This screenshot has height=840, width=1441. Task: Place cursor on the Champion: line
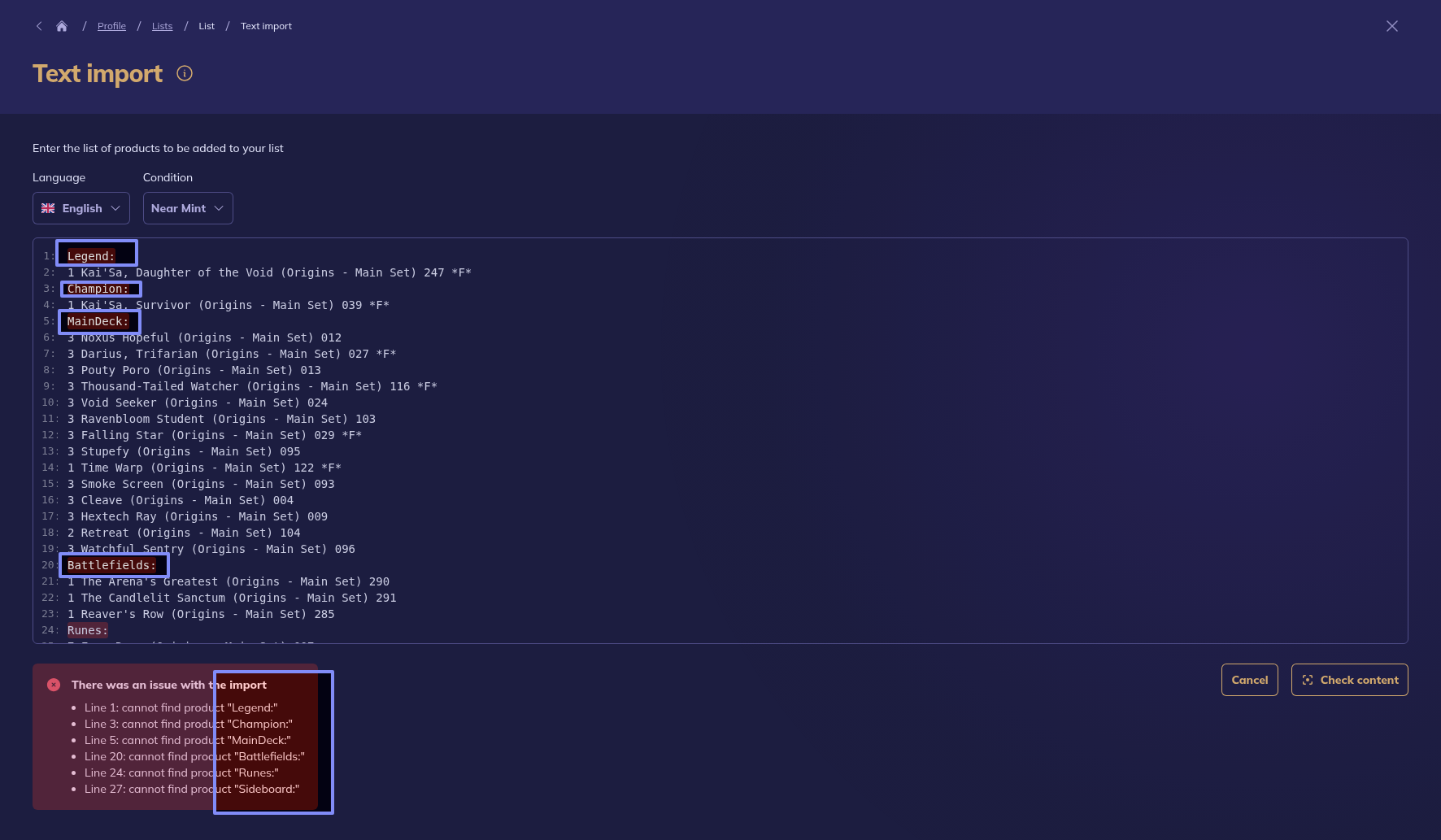coord(98,289)
